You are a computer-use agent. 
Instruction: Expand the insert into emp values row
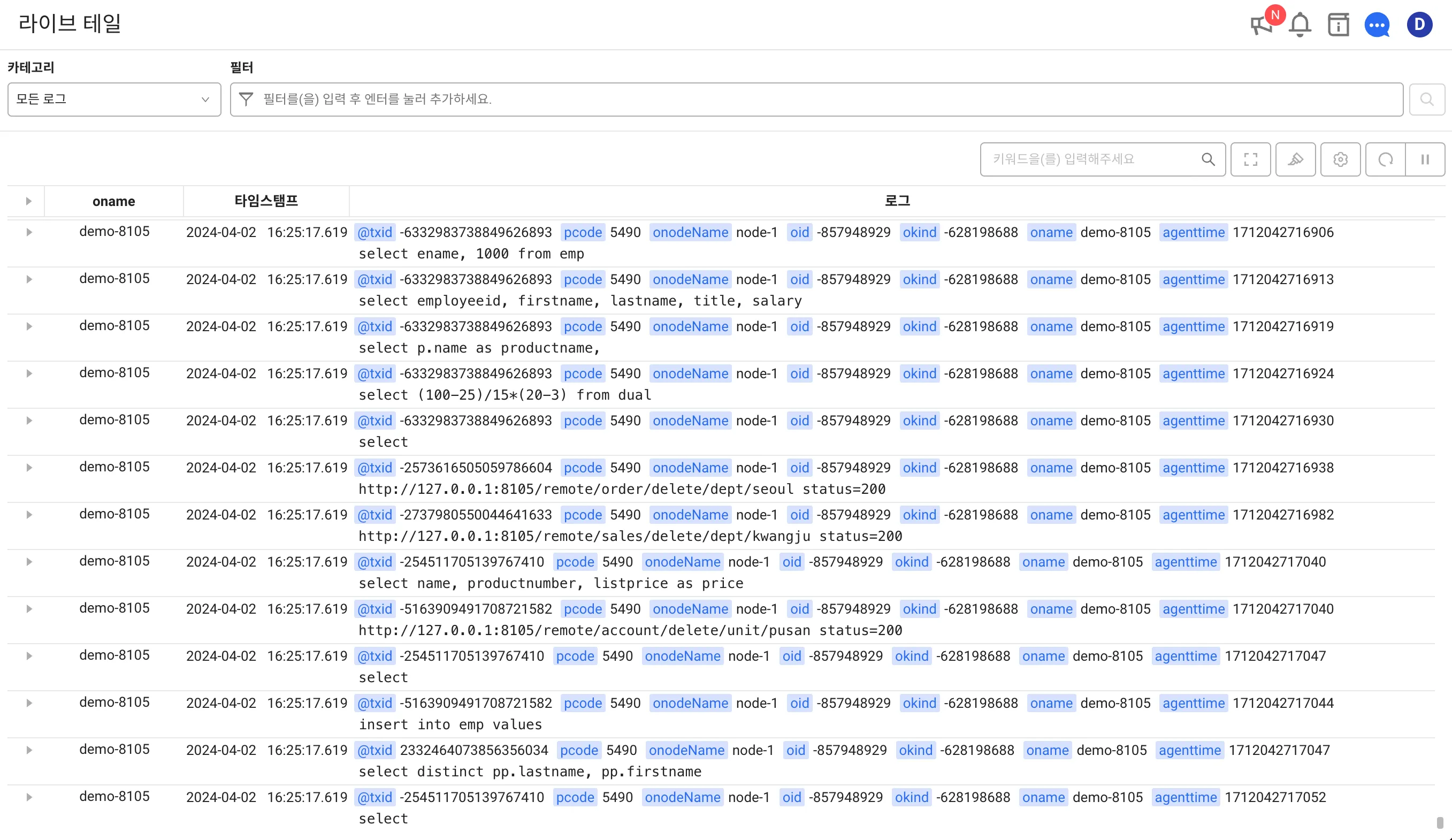point(29,703)
